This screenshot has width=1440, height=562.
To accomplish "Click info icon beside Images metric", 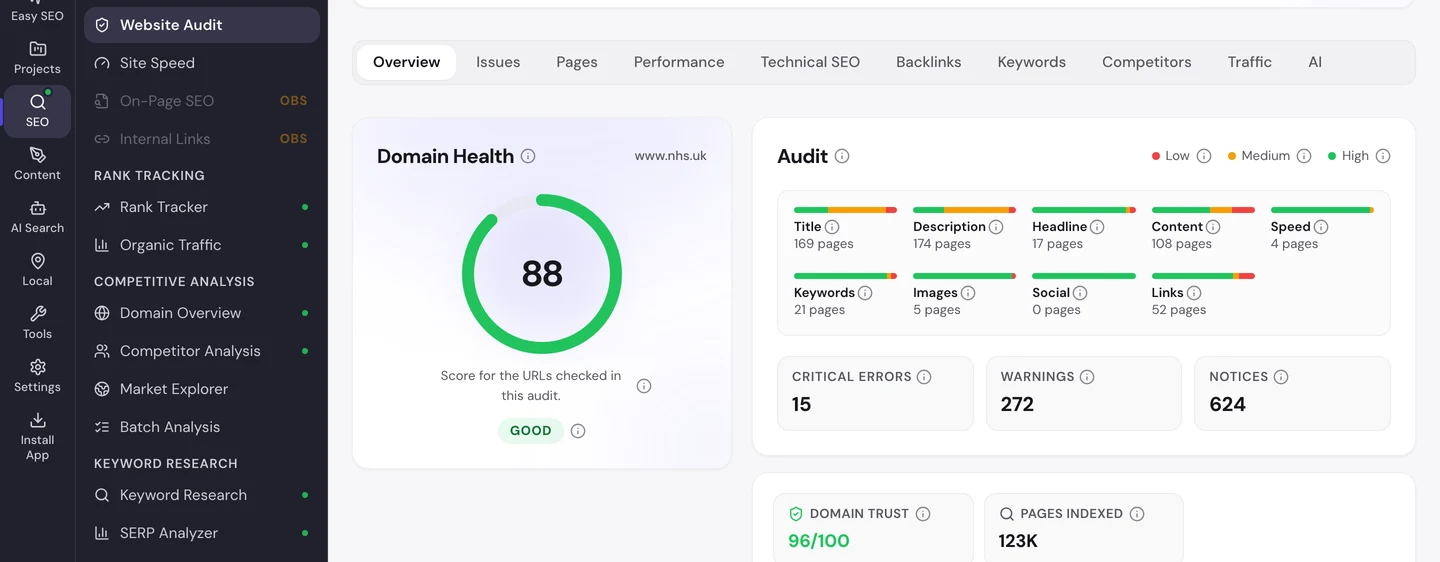I will pyautogui.click(x=968, y=293).
